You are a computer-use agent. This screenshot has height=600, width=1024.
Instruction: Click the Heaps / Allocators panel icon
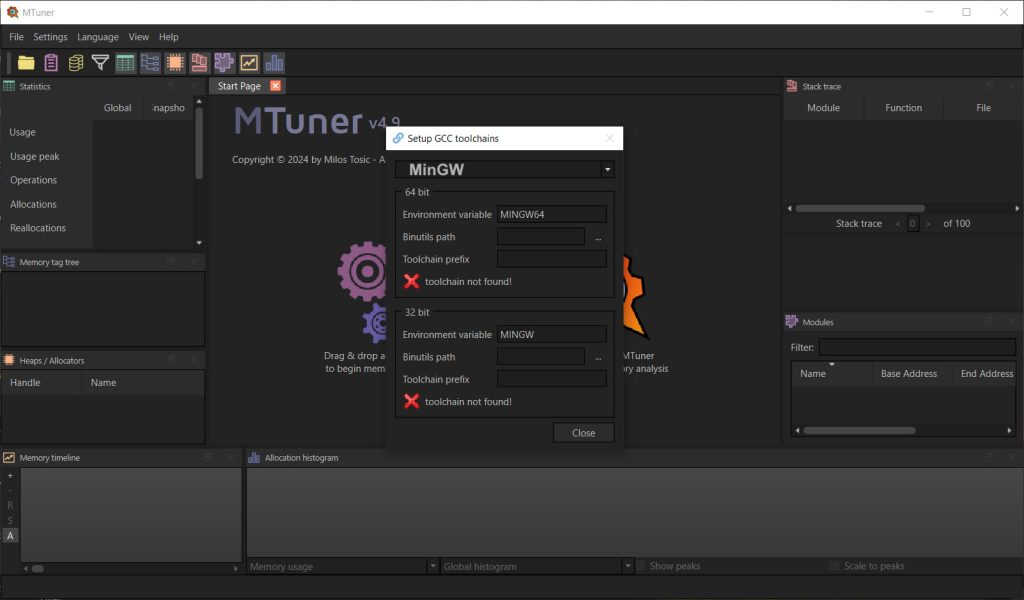pyautogui.click(x=9, y=360)
